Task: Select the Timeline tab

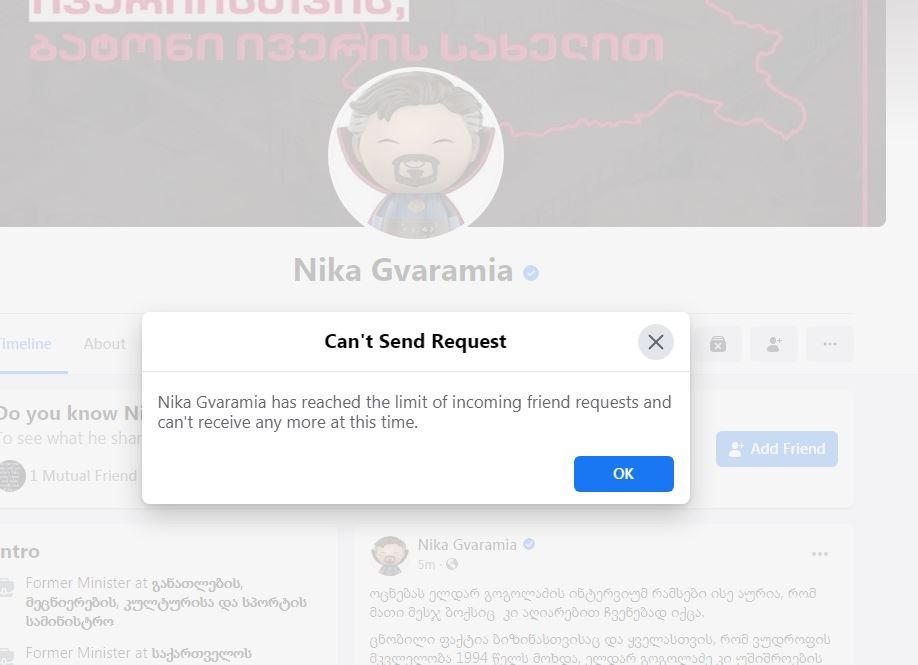Action: point(25,344)
